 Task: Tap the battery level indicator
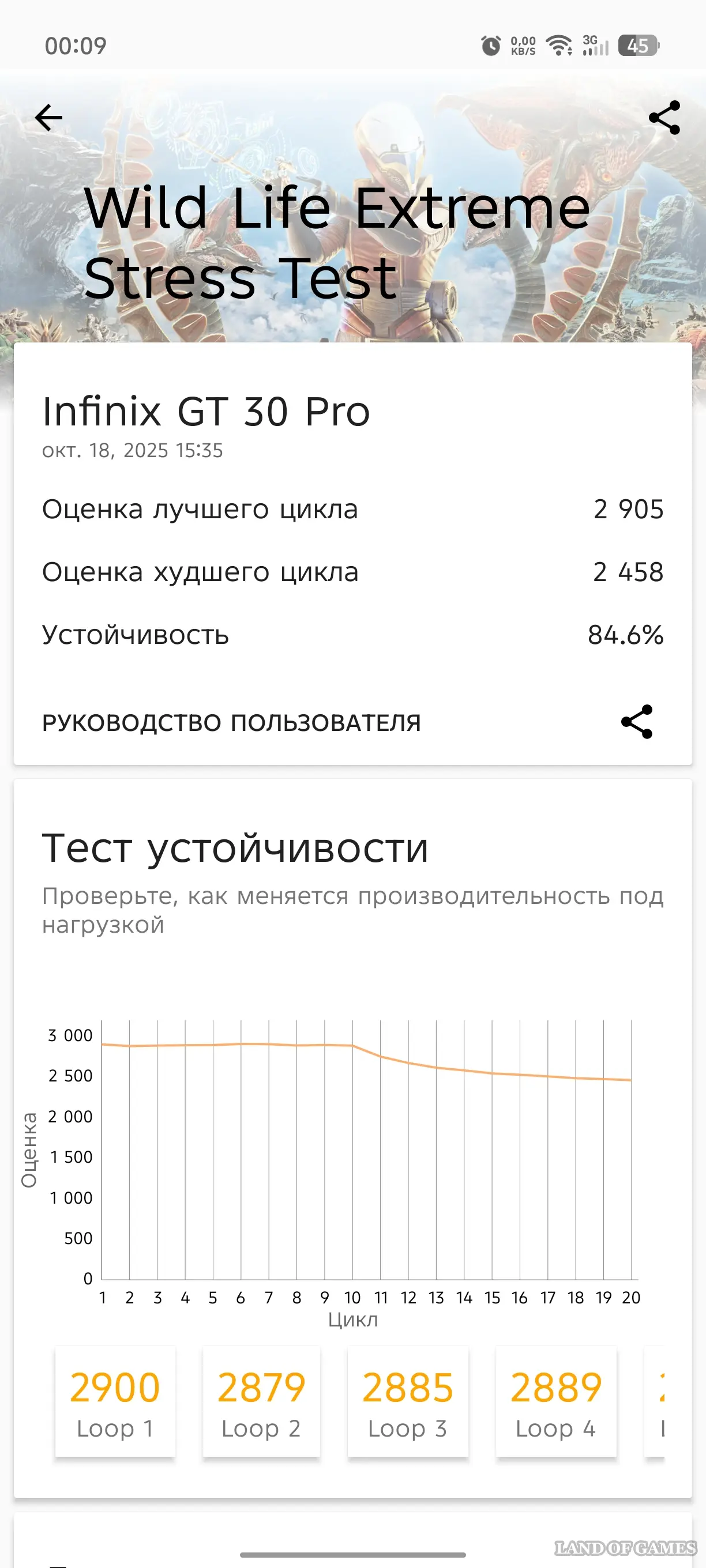click(x=639, y=46)
